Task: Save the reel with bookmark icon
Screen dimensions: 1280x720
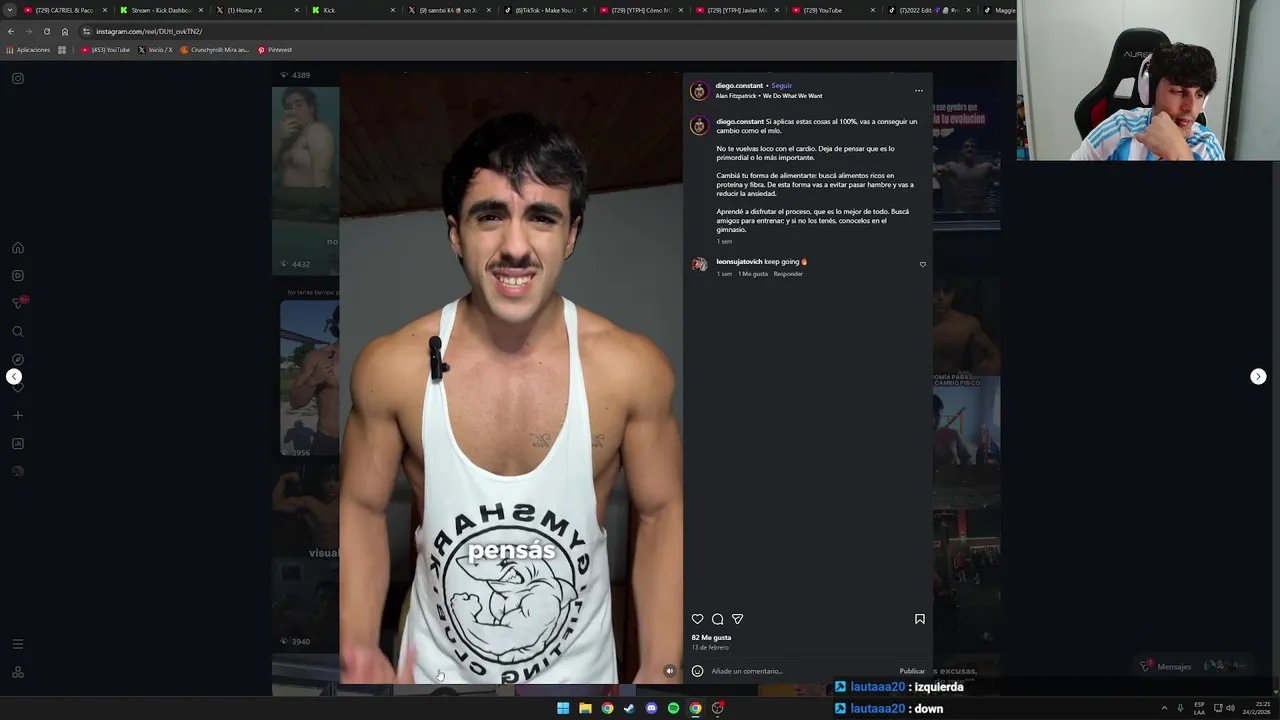Action: 920,619
